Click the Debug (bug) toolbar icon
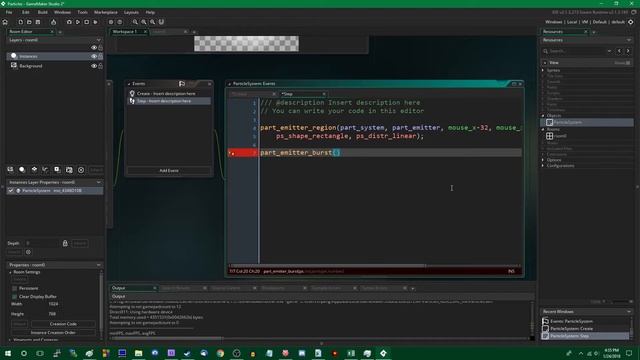 [69, 22]
